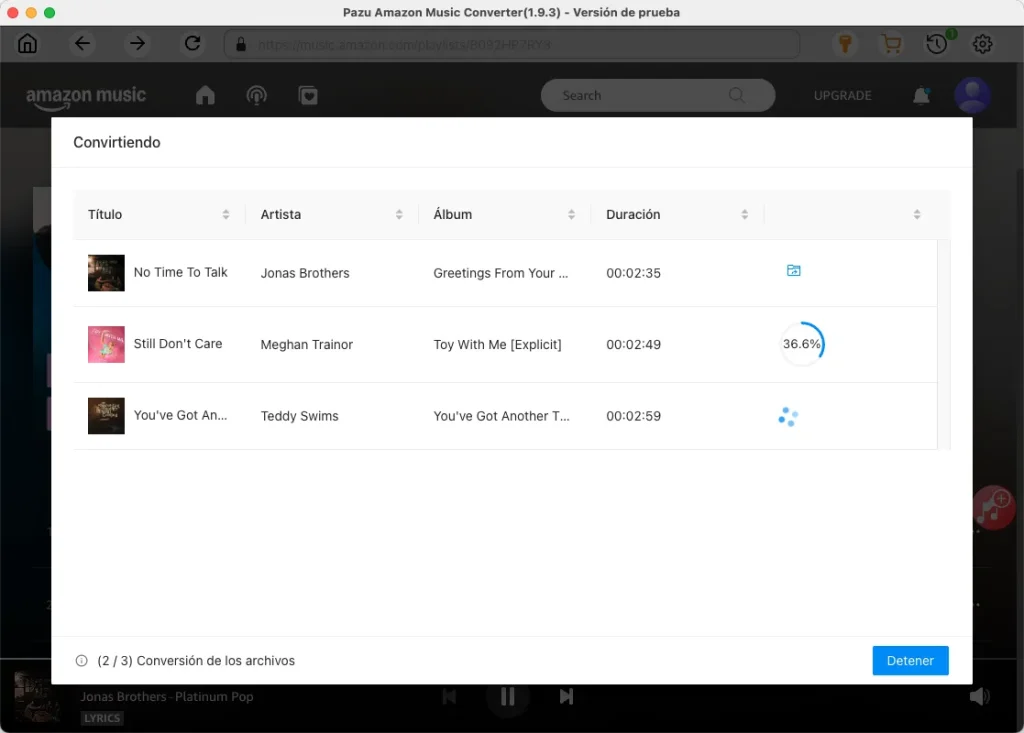Screen dimensions: 1024x733
Task: Click the 36.6% conversion progress circle
Action: point(801,344)
